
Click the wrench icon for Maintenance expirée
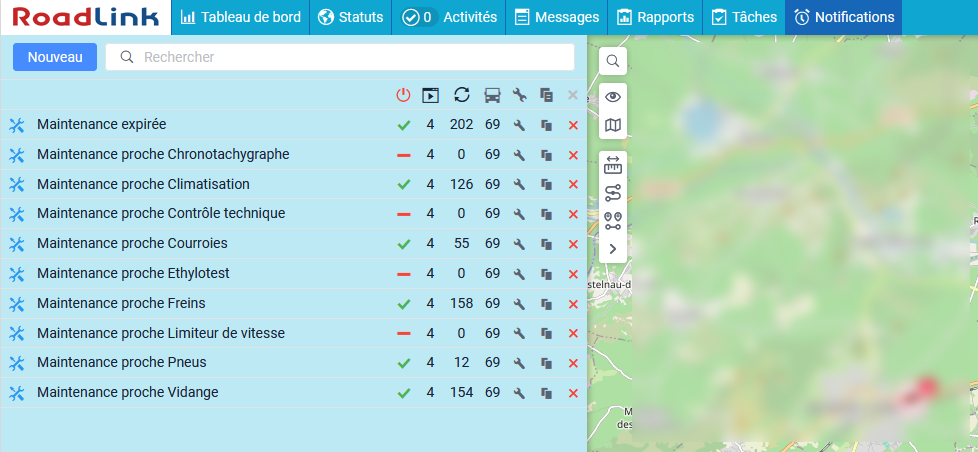pos(519,125)
